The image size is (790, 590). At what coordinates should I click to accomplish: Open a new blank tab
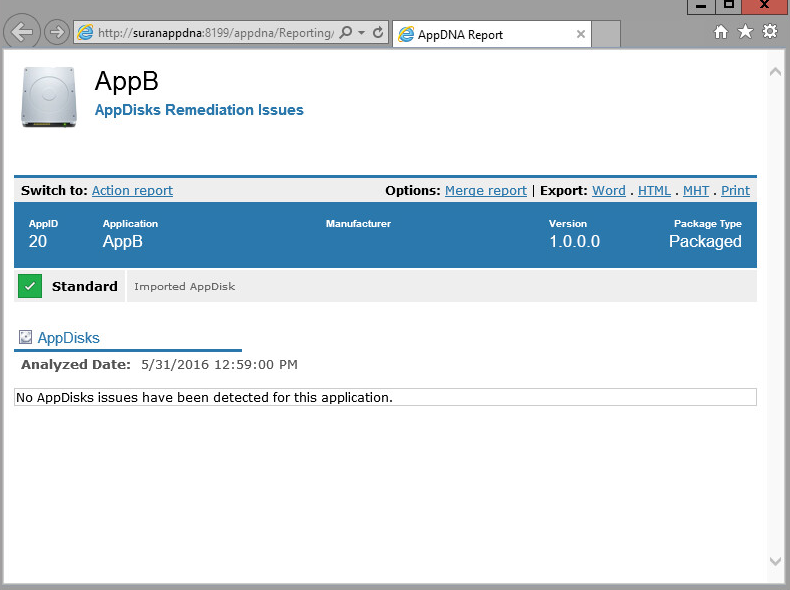pos(606,34)
